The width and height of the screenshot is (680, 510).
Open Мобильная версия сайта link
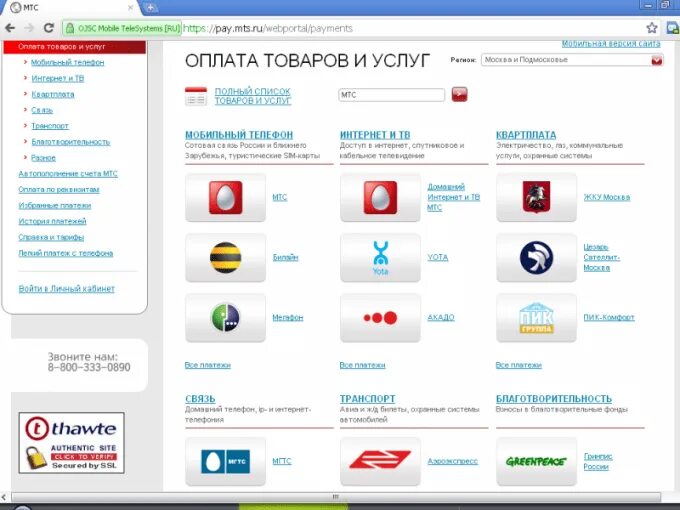click(x=611, y=44)
